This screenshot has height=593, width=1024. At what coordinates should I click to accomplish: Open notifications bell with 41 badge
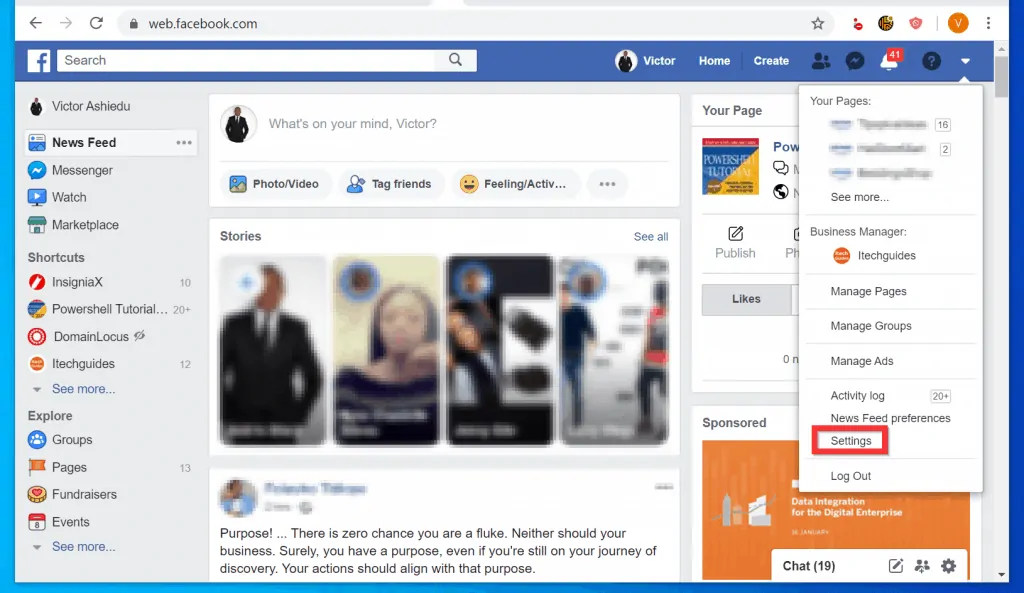[x=888, y=62]
